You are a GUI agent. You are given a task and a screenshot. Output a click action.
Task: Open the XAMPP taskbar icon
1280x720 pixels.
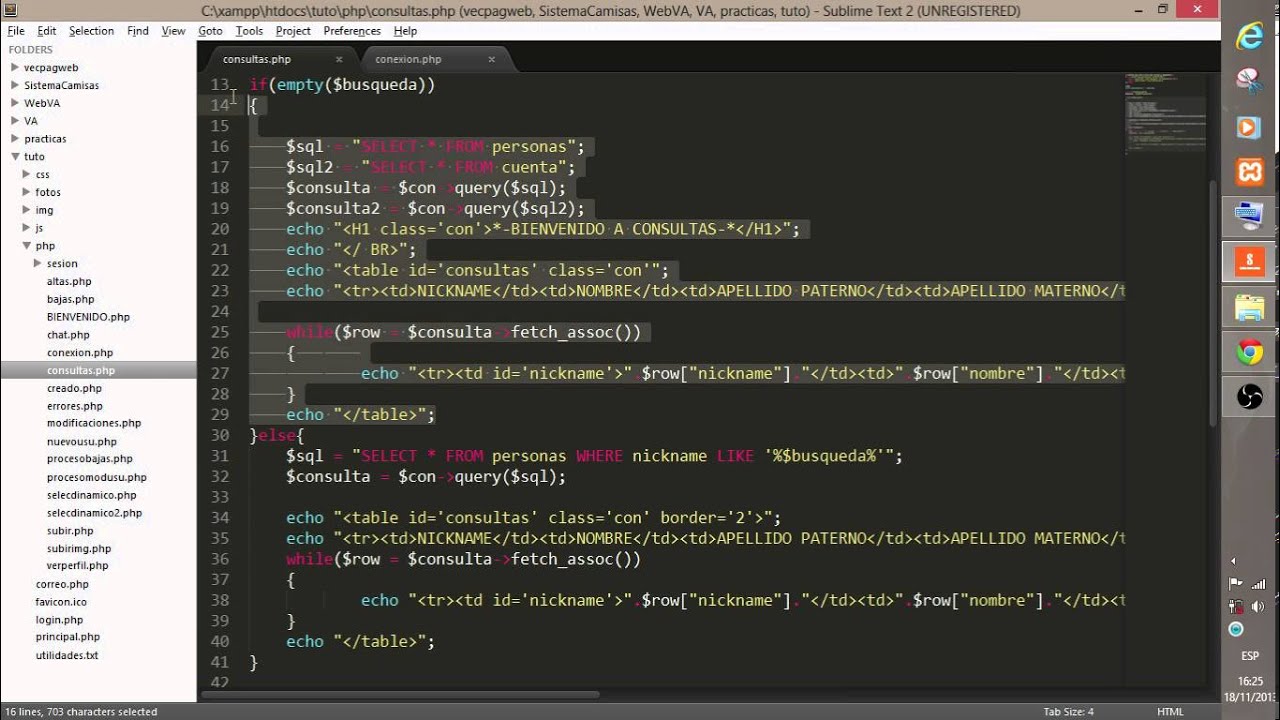tap(1249, 172)
